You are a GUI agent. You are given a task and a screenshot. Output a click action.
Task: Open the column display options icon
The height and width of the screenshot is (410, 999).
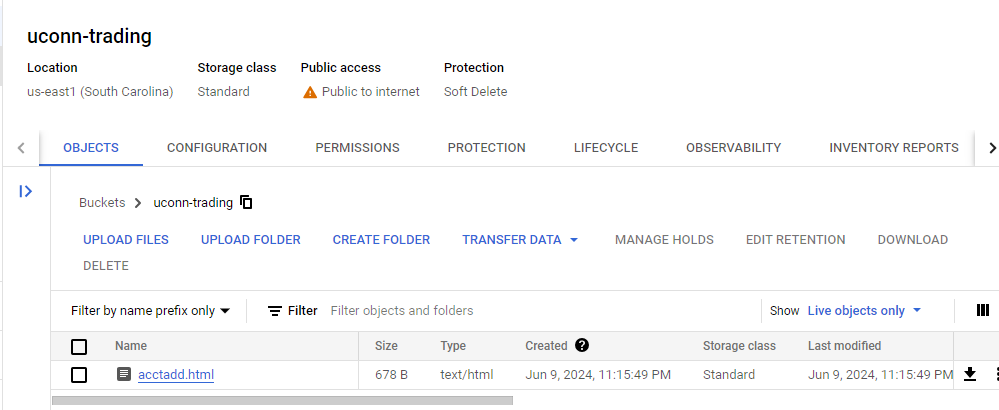coord(982,310)
